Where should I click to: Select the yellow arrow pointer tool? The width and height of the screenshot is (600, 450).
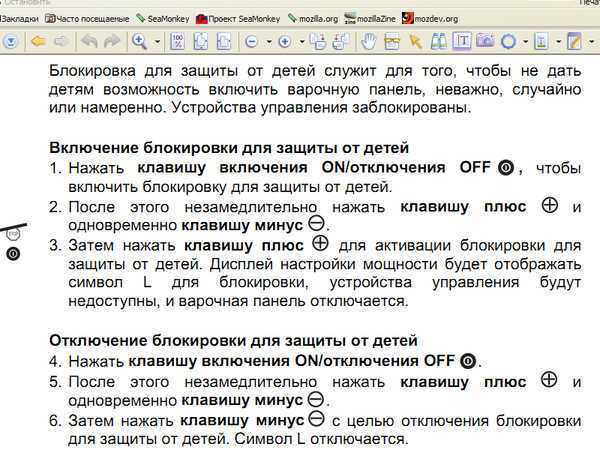coord(416,41)
